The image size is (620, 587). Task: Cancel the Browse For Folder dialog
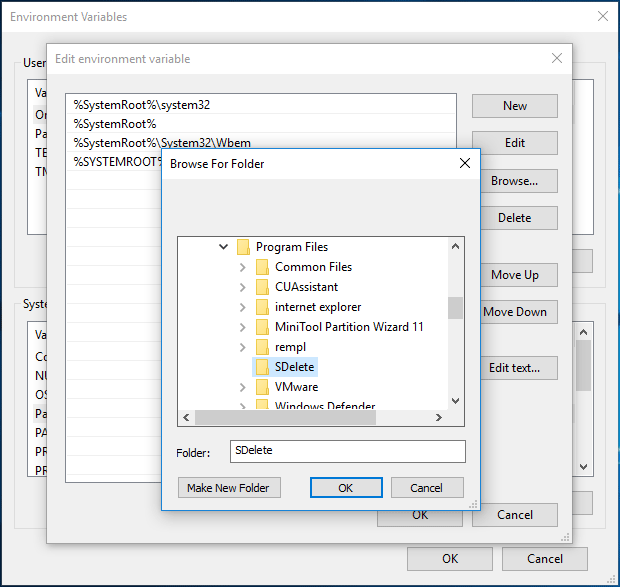[x=427, y=488]
